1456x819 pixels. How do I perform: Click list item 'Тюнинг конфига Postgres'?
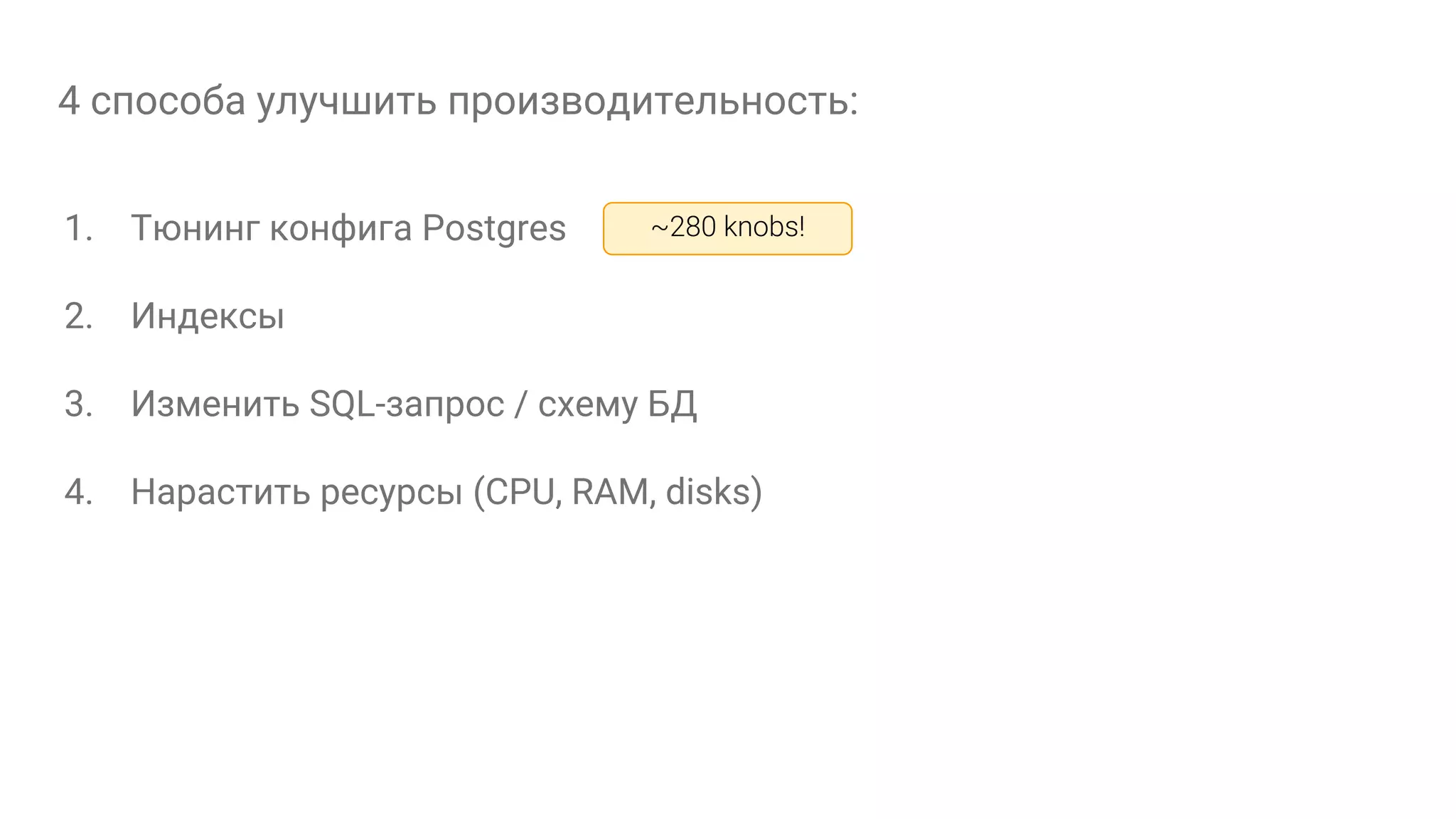point(348,229)
